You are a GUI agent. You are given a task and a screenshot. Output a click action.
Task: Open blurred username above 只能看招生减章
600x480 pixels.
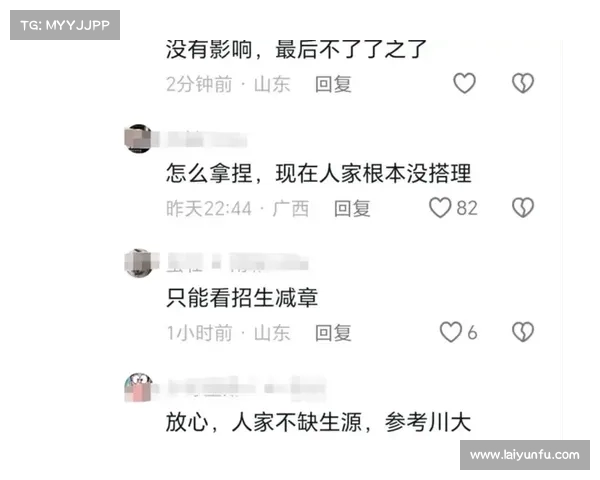coord(237,263)
